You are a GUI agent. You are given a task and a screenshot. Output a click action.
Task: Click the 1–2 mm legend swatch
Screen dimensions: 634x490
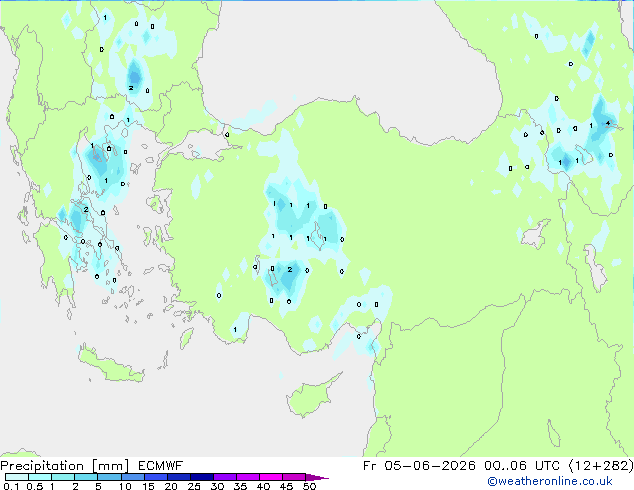[x=63, y=477]
